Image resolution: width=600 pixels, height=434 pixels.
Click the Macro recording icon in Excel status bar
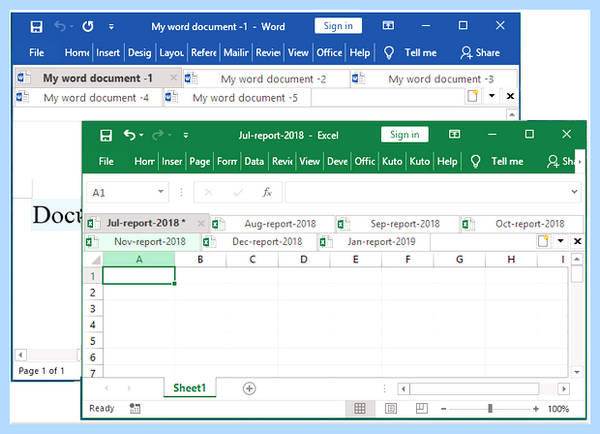135,409
